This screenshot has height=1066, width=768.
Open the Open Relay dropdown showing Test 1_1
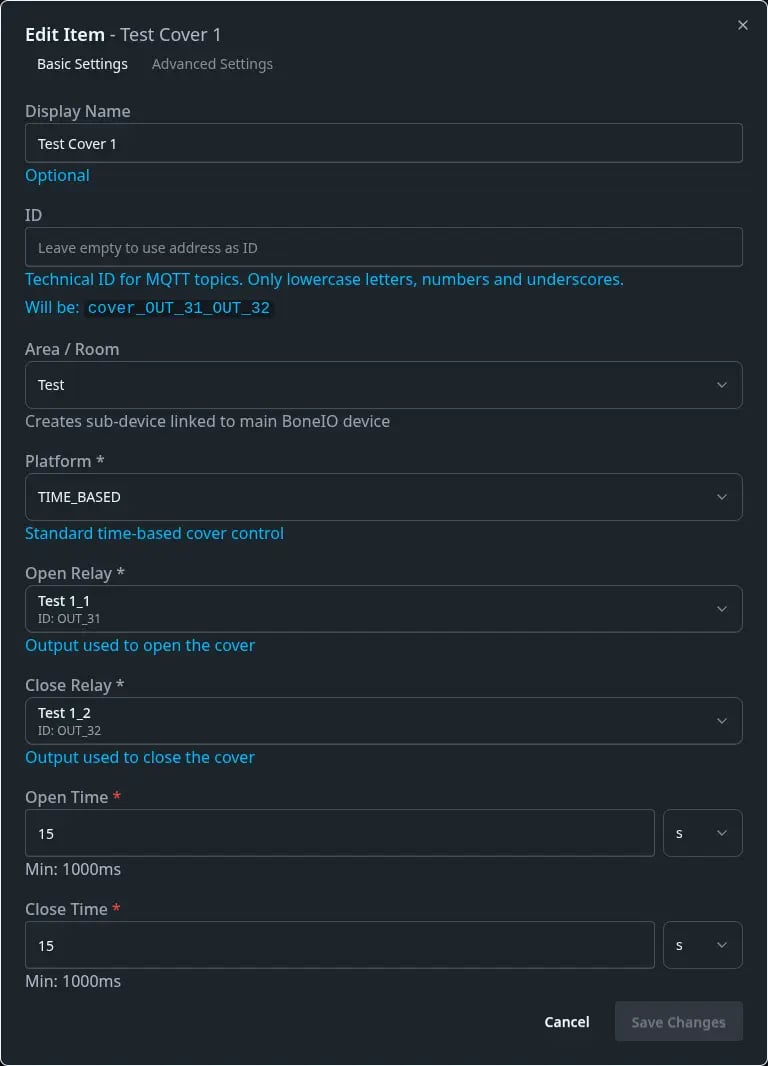pos(384,608)
